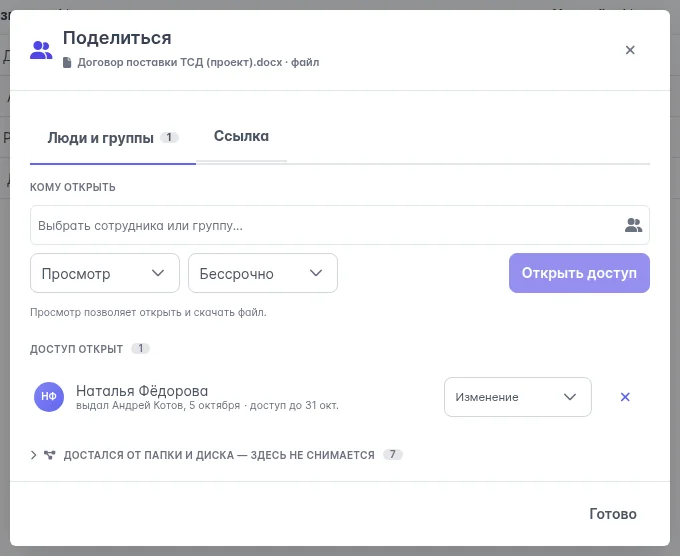Click the Готово button
Viewport: 680px width, 556px height.
[x=612, y=514]
